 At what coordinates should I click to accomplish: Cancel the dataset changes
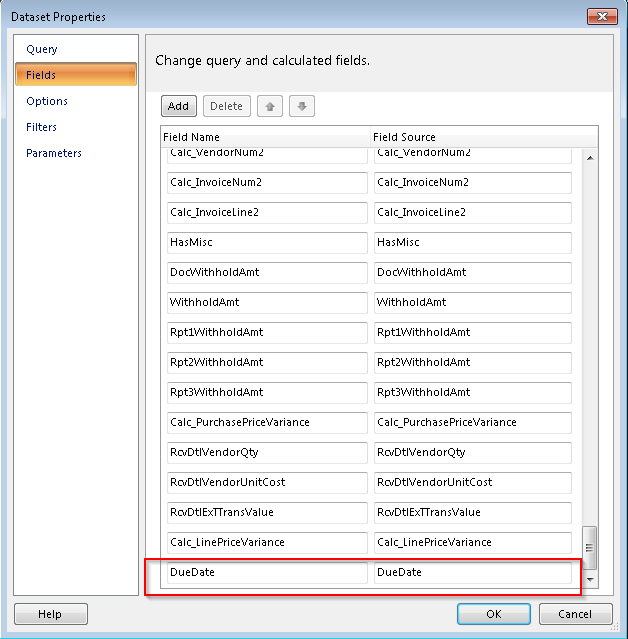(x=575, y=614)
